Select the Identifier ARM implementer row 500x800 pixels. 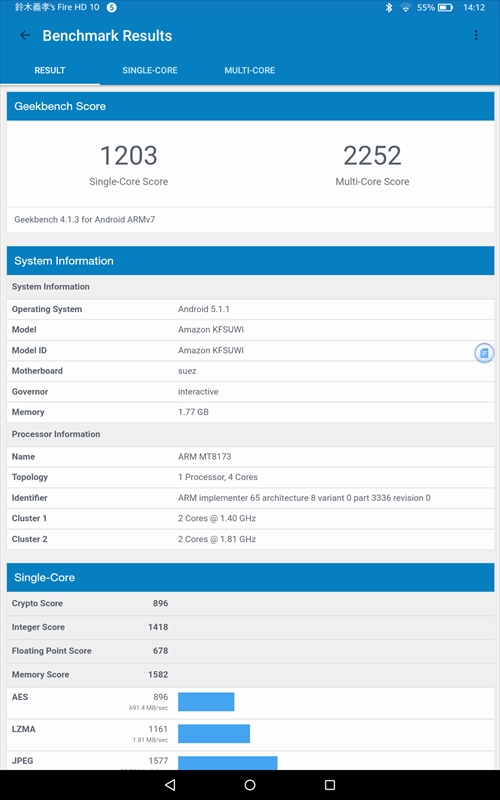click(x=251, y=498)
